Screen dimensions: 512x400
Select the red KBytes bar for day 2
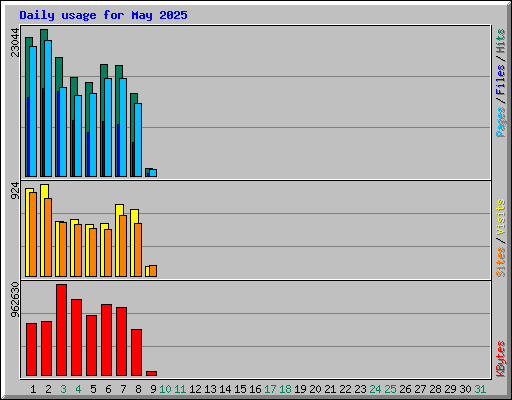coord(46,348)
